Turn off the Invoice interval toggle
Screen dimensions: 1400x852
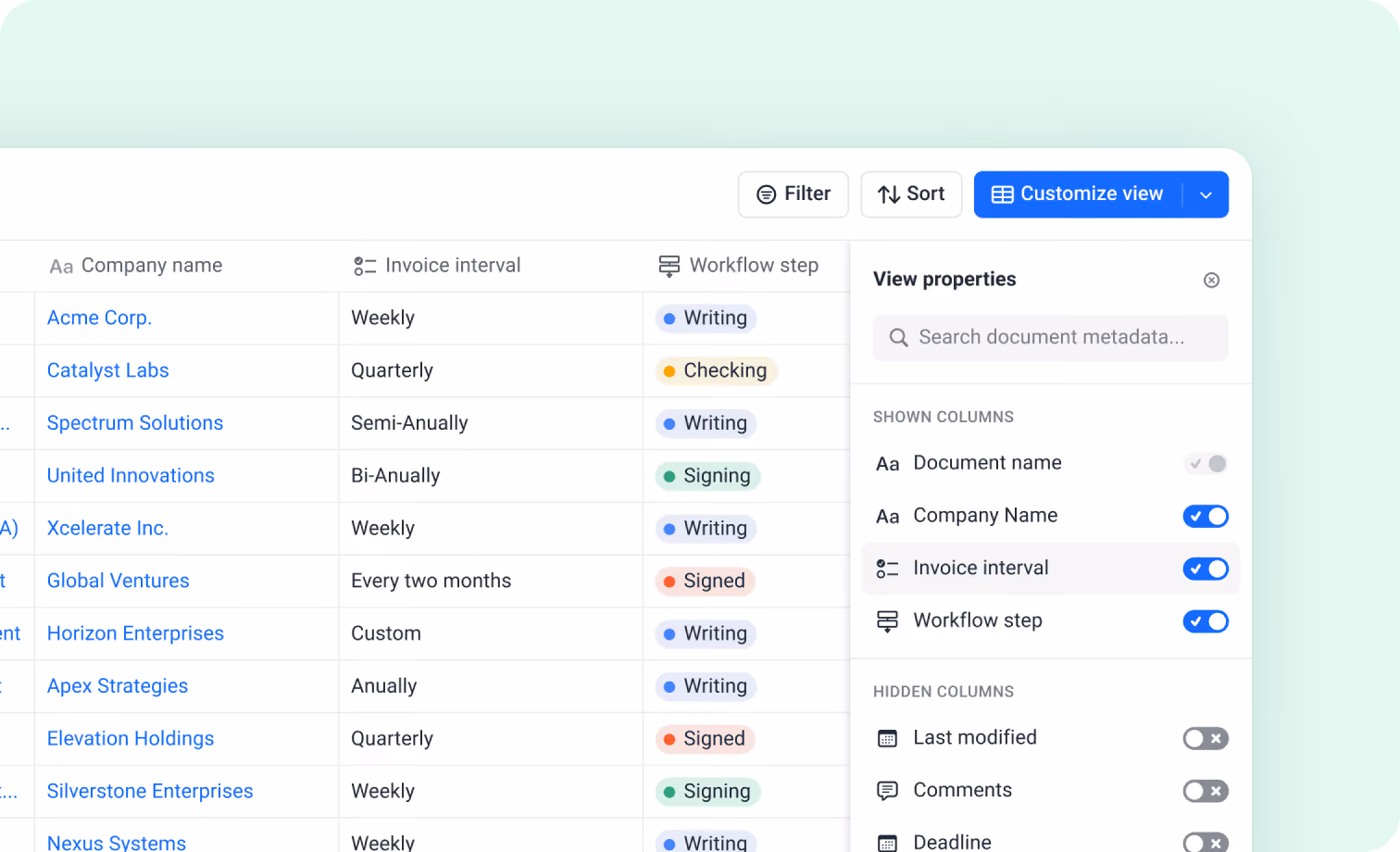[x=1206, y=569]
